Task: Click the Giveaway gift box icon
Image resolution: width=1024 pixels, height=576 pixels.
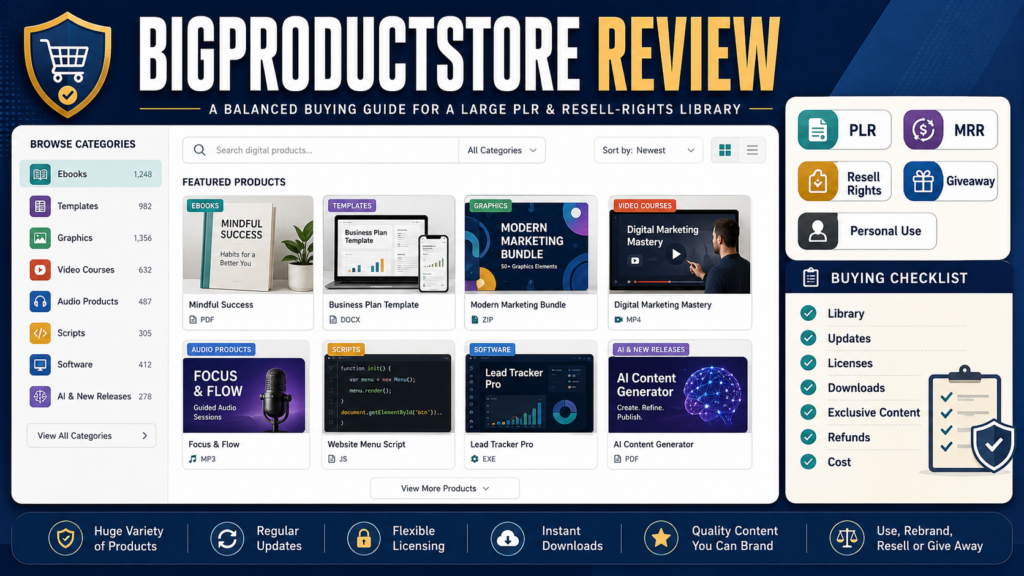Action: (x=923, y=182)
